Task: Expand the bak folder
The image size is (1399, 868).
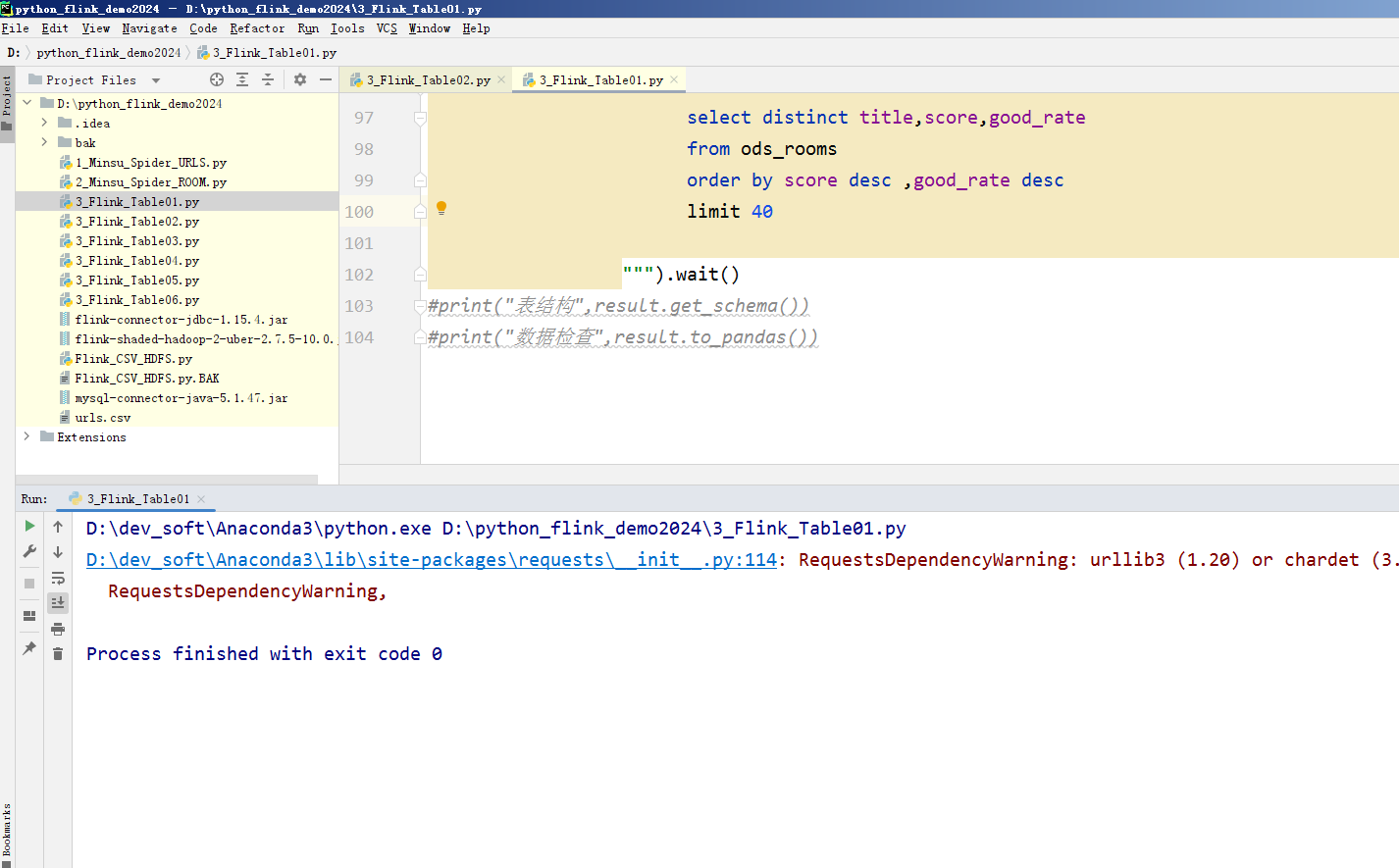Action: point(44,142)
